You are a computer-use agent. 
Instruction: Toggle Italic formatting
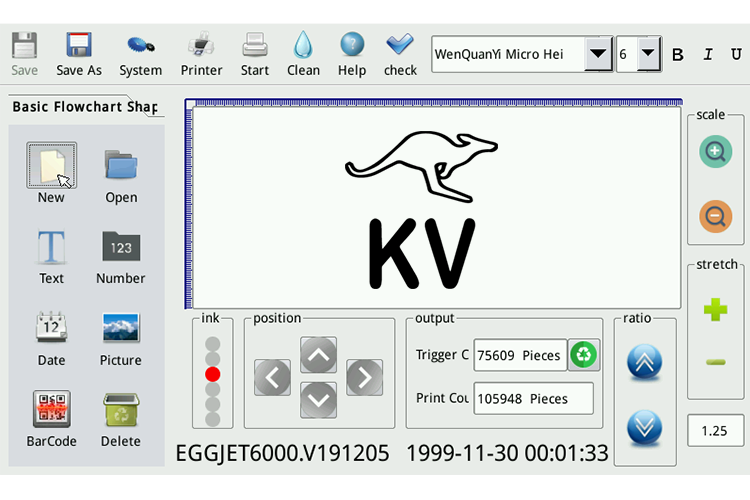point(708,54)
